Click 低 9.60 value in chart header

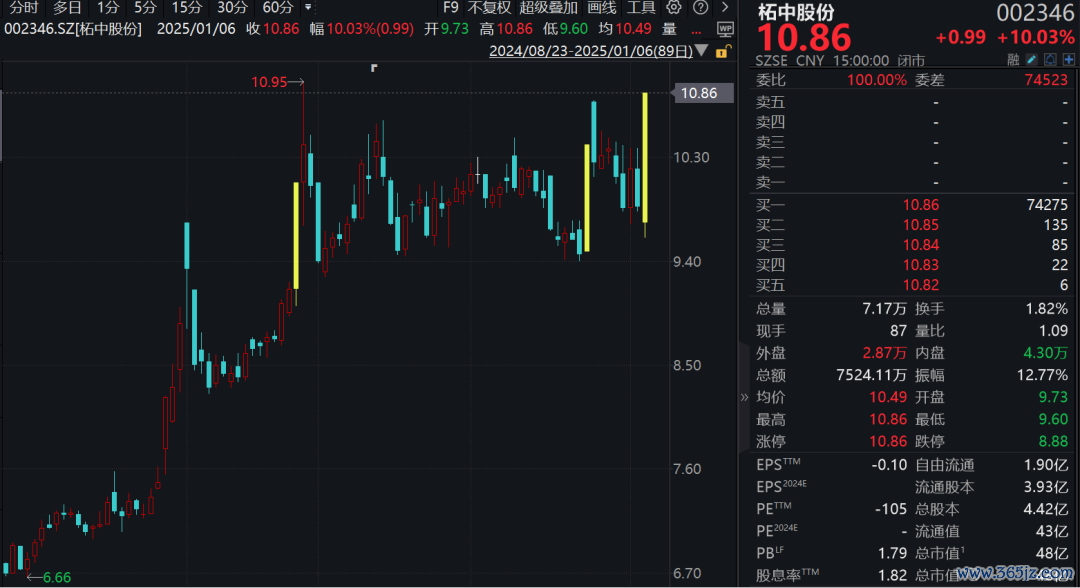click(x=565, y=29)
